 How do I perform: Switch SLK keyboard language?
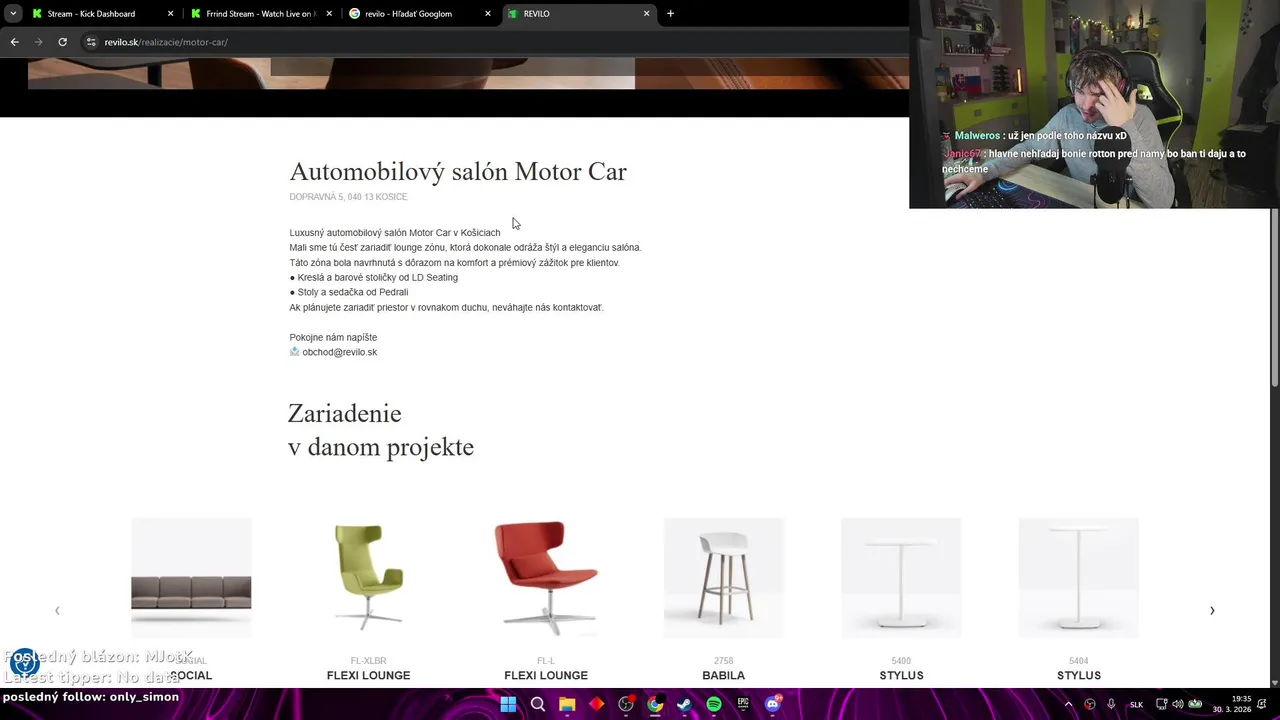(1136, 704)
